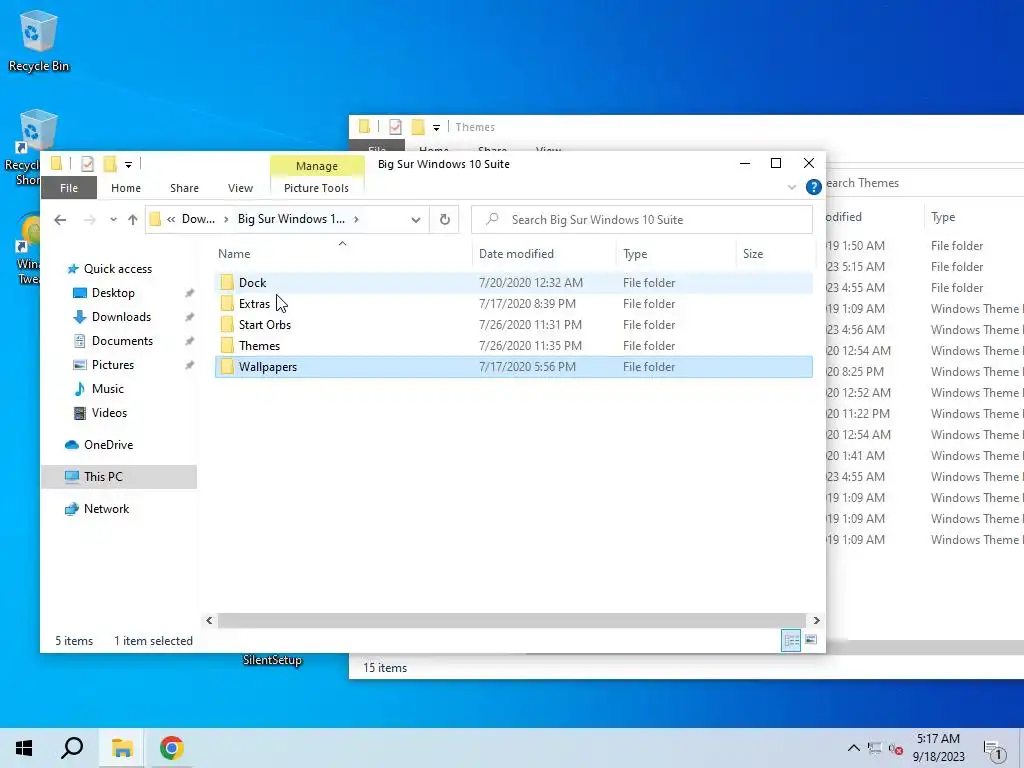Open Videos in navigation pane
This screenshot has height=768, width=1024.
tap(109, 413)
